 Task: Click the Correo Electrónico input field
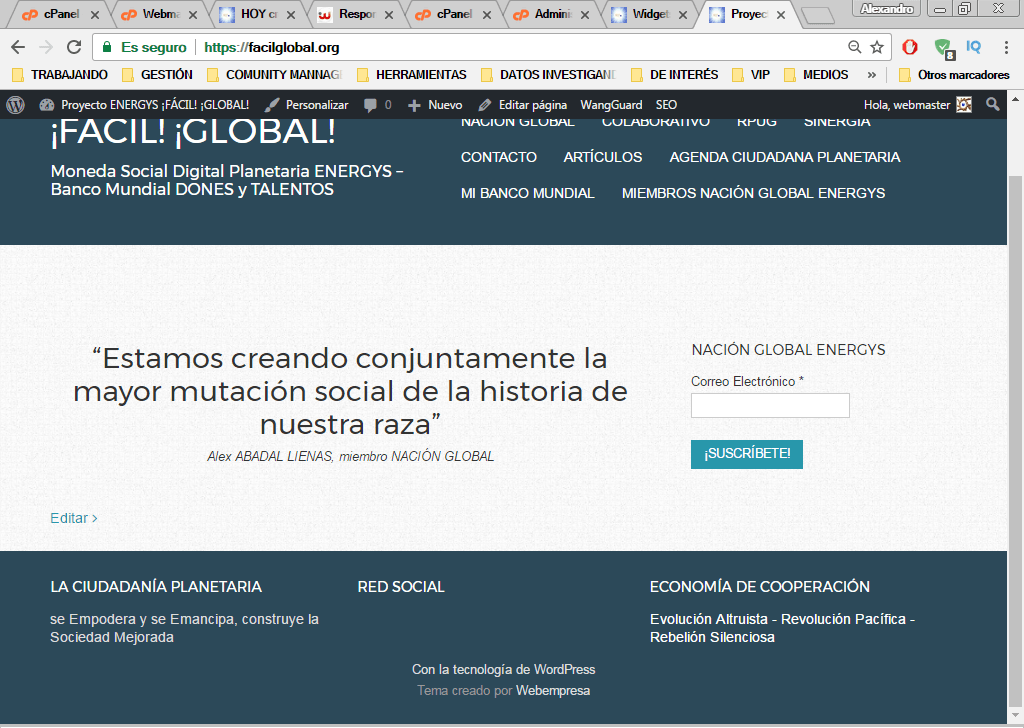771,405
